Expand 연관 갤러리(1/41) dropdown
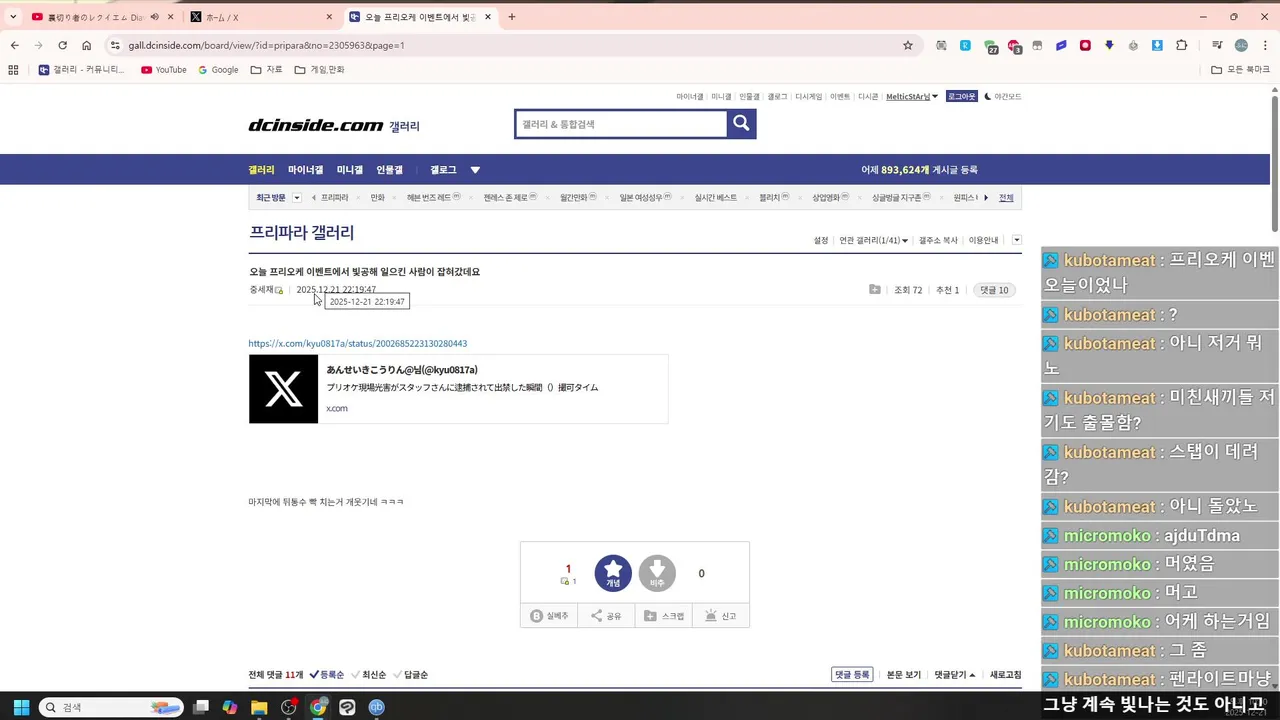The image size is (1280, 720). click(874, 240)
